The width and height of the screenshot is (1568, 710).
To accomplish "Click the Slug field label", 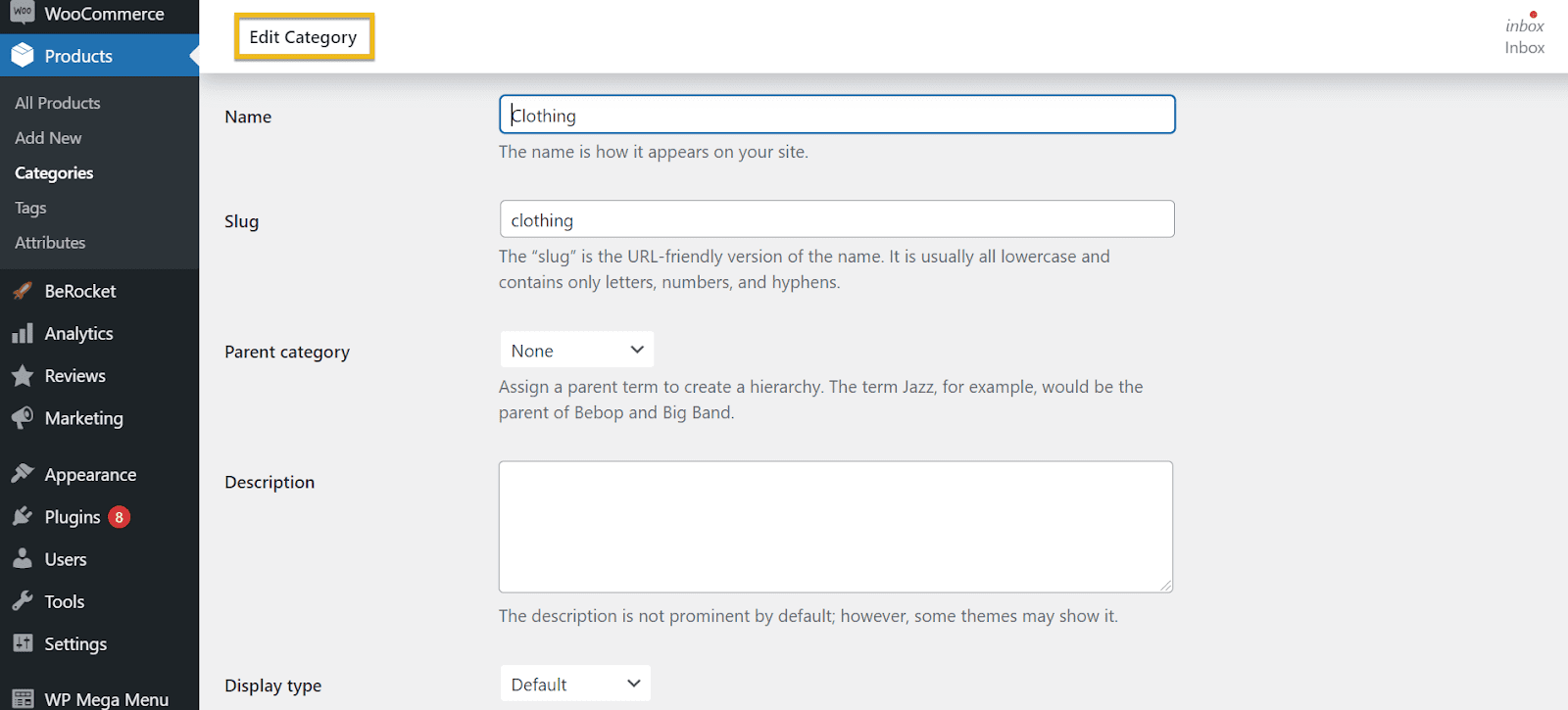I will pyautogui.click(x=242, y=221).
